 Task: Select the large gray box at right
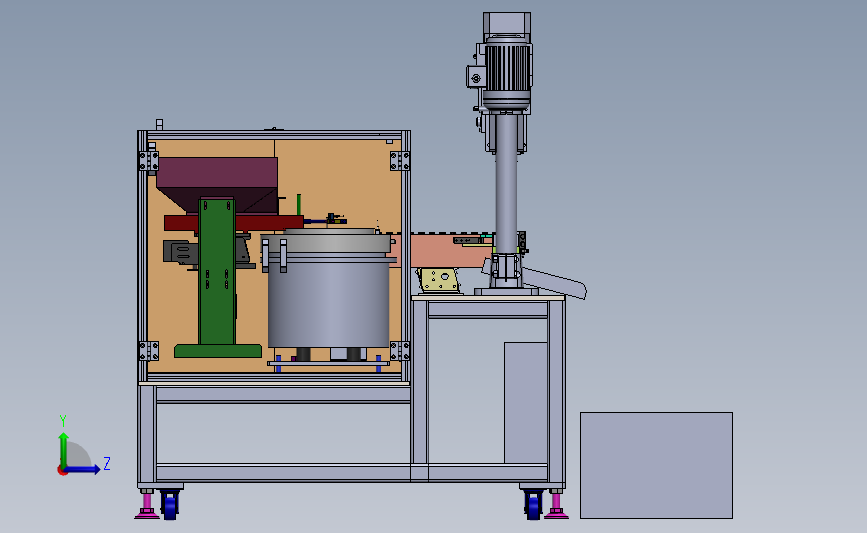pos(656,465)
